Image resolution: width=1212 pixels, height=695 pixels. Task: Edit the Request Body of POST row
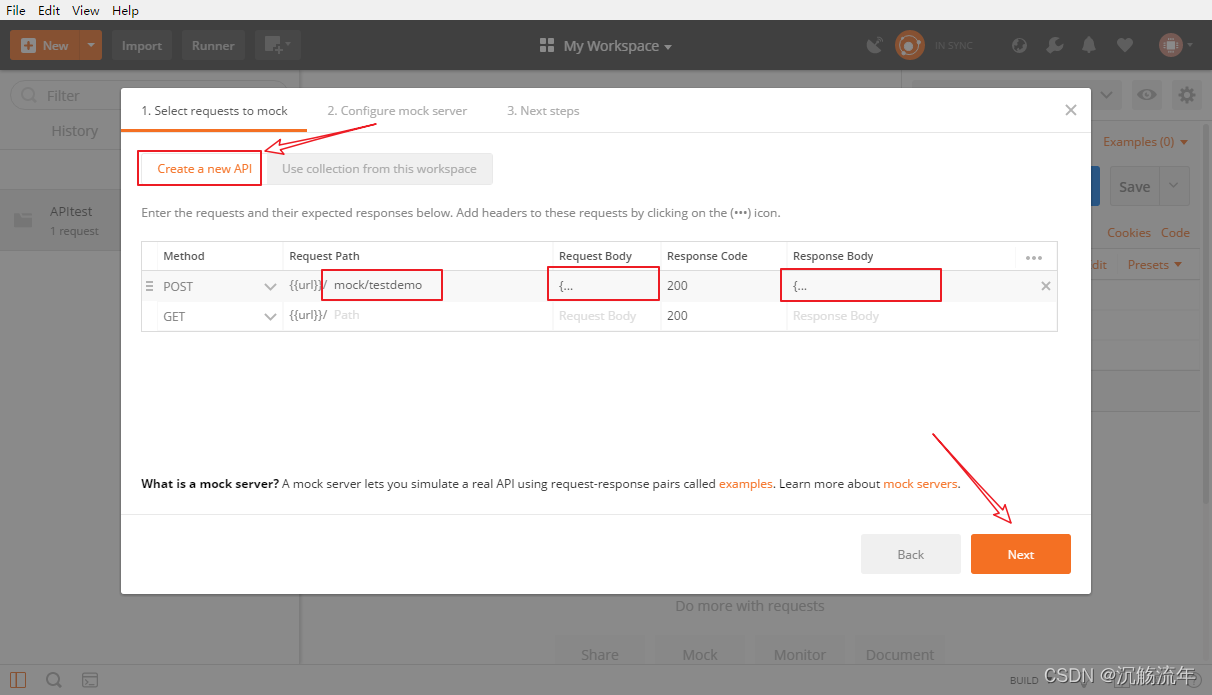coord(605,285)
